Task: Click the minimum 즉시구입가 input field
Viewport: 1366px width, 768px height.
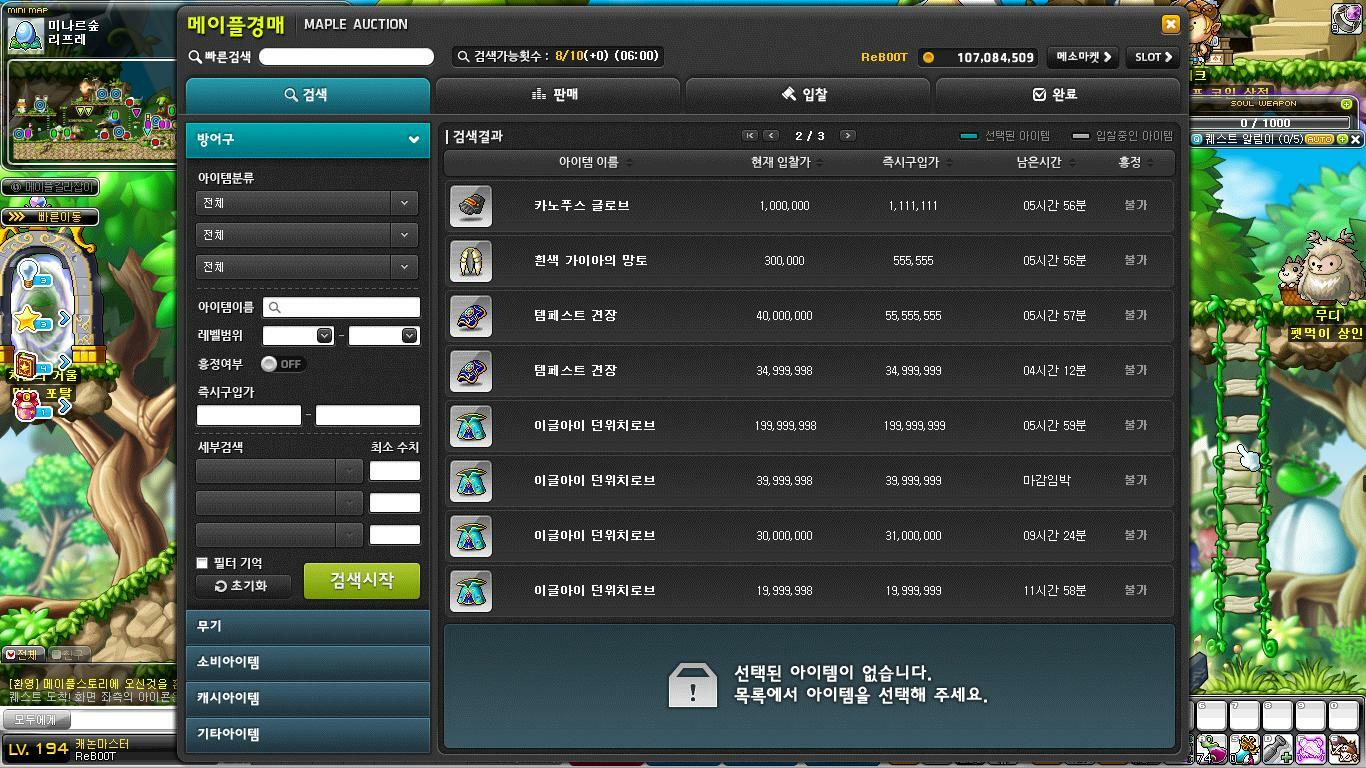Action: pos(249,415)
